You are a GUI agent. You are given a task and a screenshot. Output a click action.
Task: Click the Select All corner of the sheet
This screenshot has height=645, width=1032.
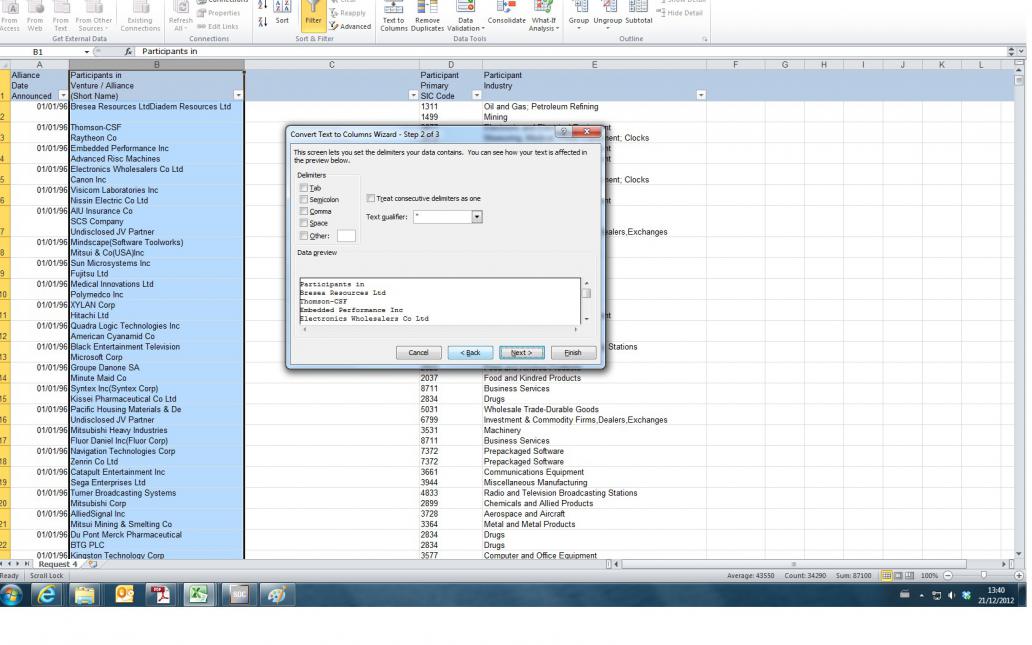pos(5,64)
